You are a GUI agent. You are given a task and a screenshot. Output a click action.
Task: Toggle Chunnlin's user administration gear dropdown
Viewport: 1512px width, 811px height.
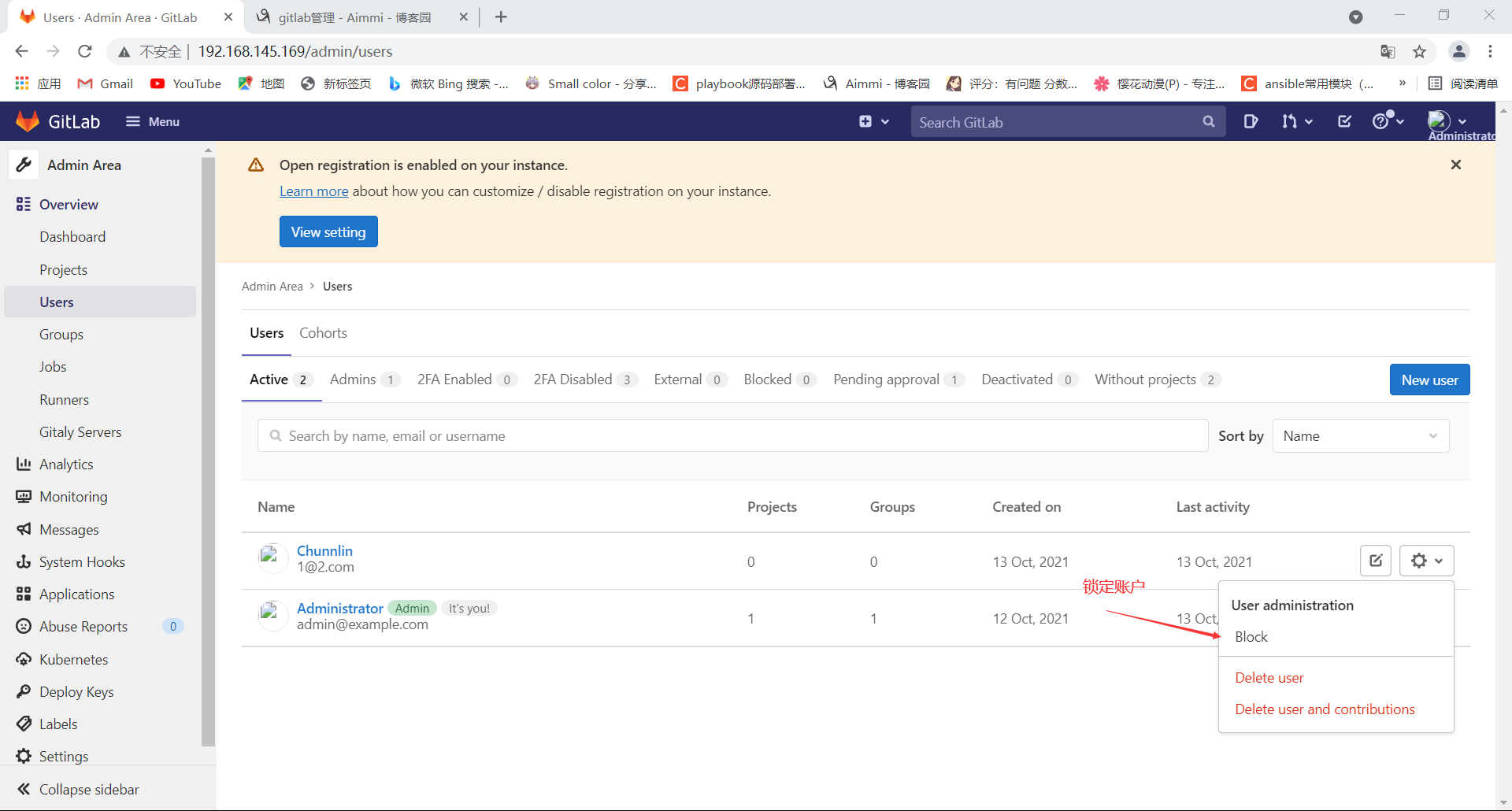tap(1427, 561)
